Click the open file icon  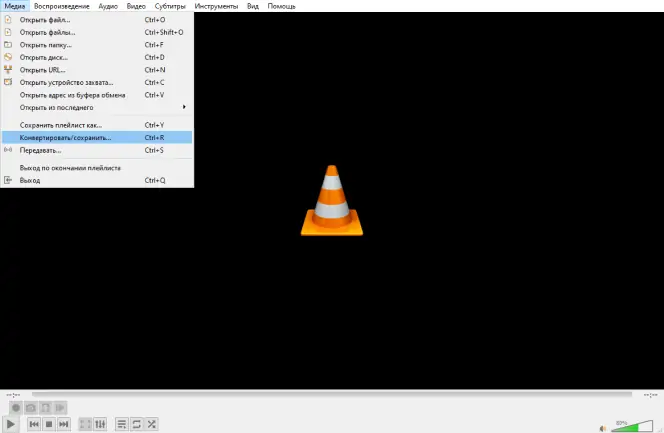pos(8,19)
